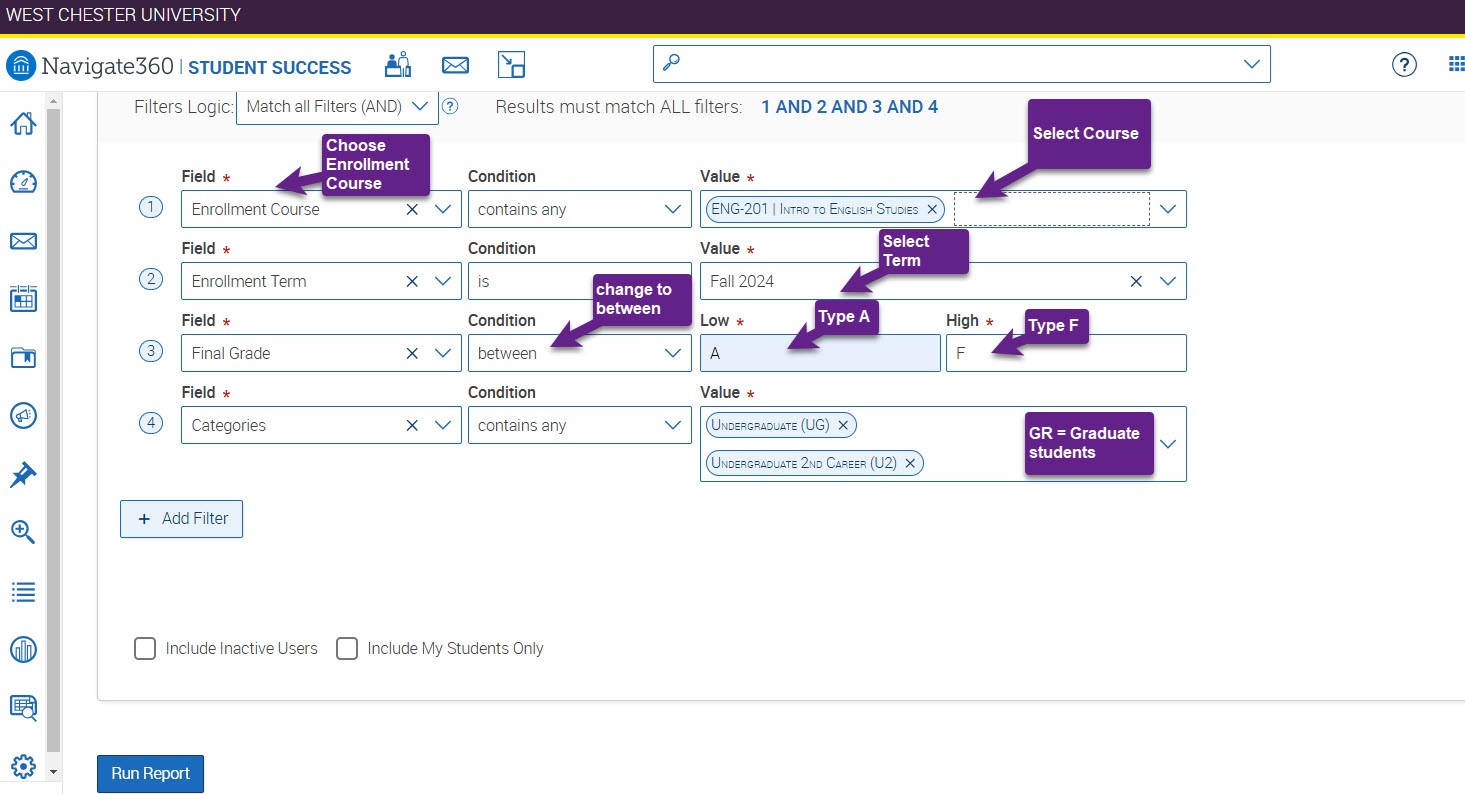The image size is (1465, 794).
Task: Open the Filters Logic dropdown
Action: 337,107
